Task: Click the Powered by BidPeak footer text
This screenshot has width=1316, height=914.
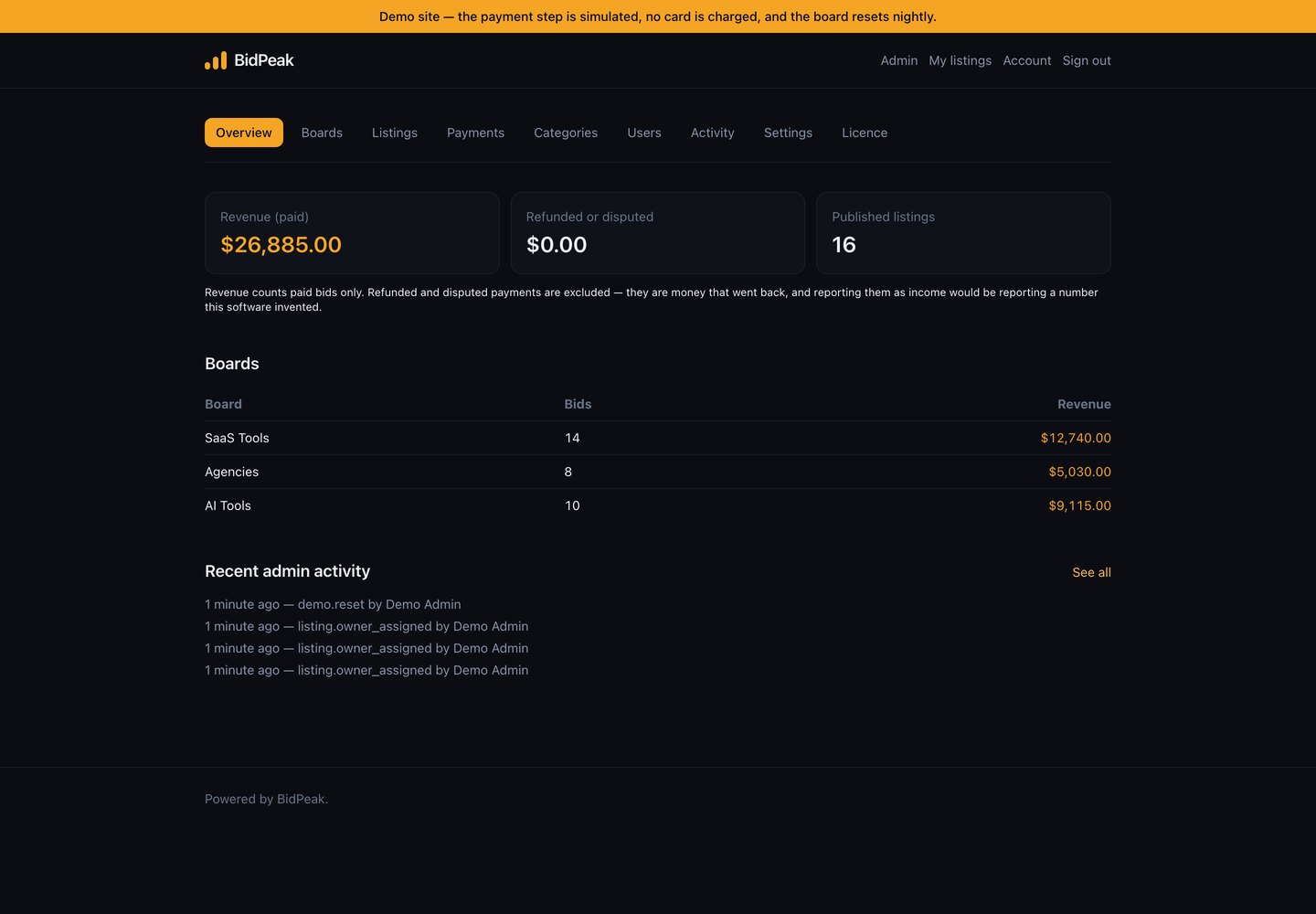Action: 266,799
